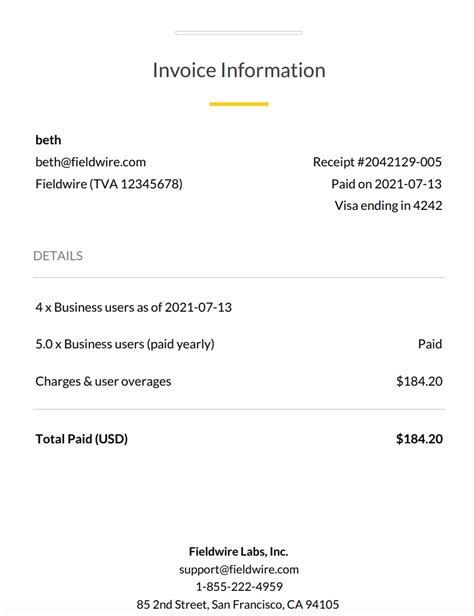
Task: Click the bold customer name beth
Action: pos(48,140)
